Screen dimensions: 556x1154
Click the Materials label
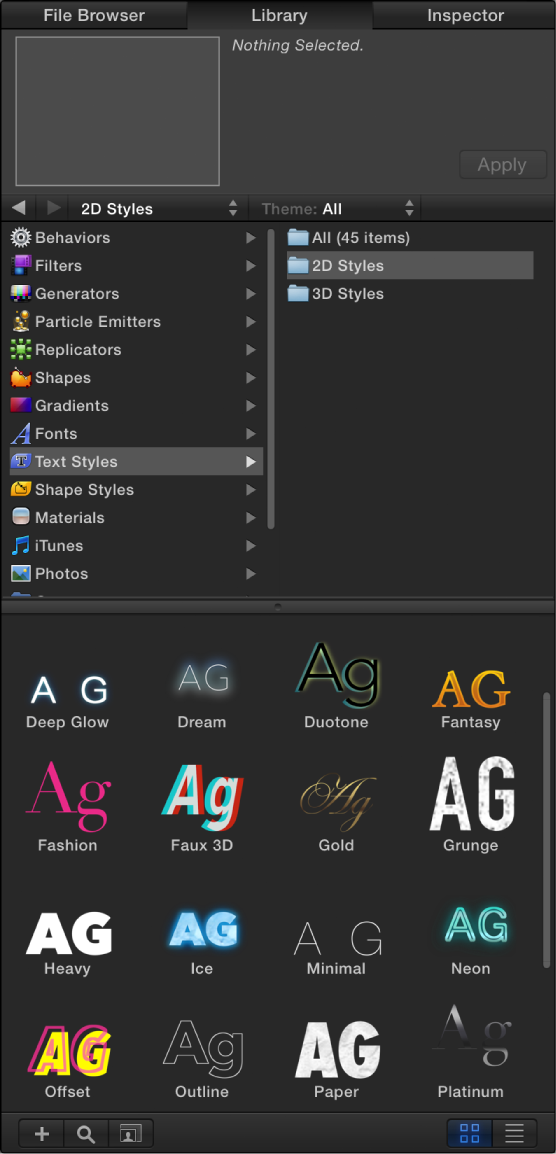pyautogui.click(x=70, y=517)
